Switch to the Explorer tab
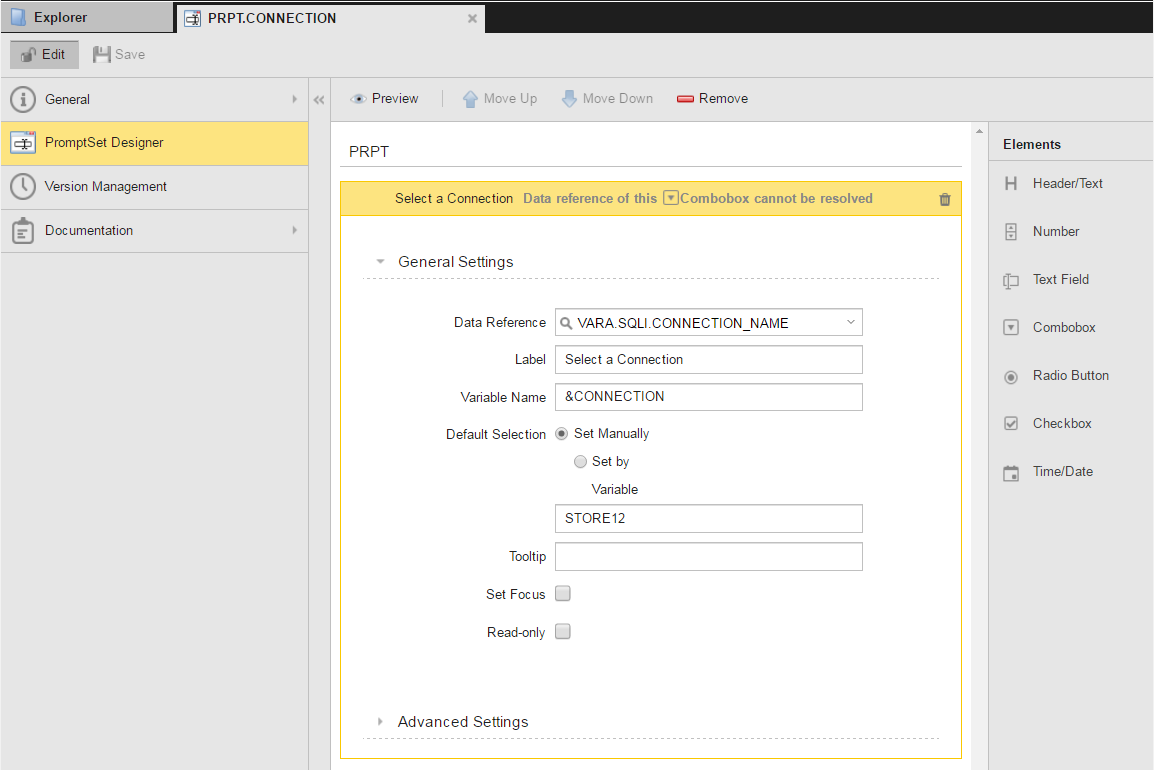The image size is (1154, 770). tap(60, 18)
